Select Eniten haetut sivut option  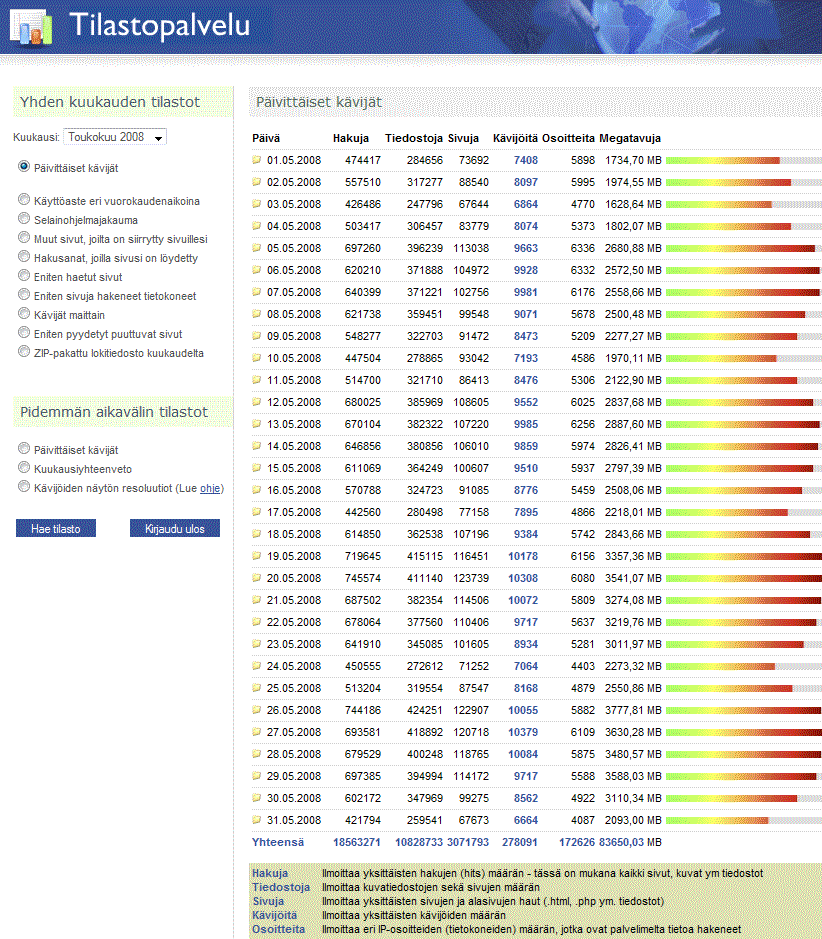pyautogui.click(x=24, y=275)
